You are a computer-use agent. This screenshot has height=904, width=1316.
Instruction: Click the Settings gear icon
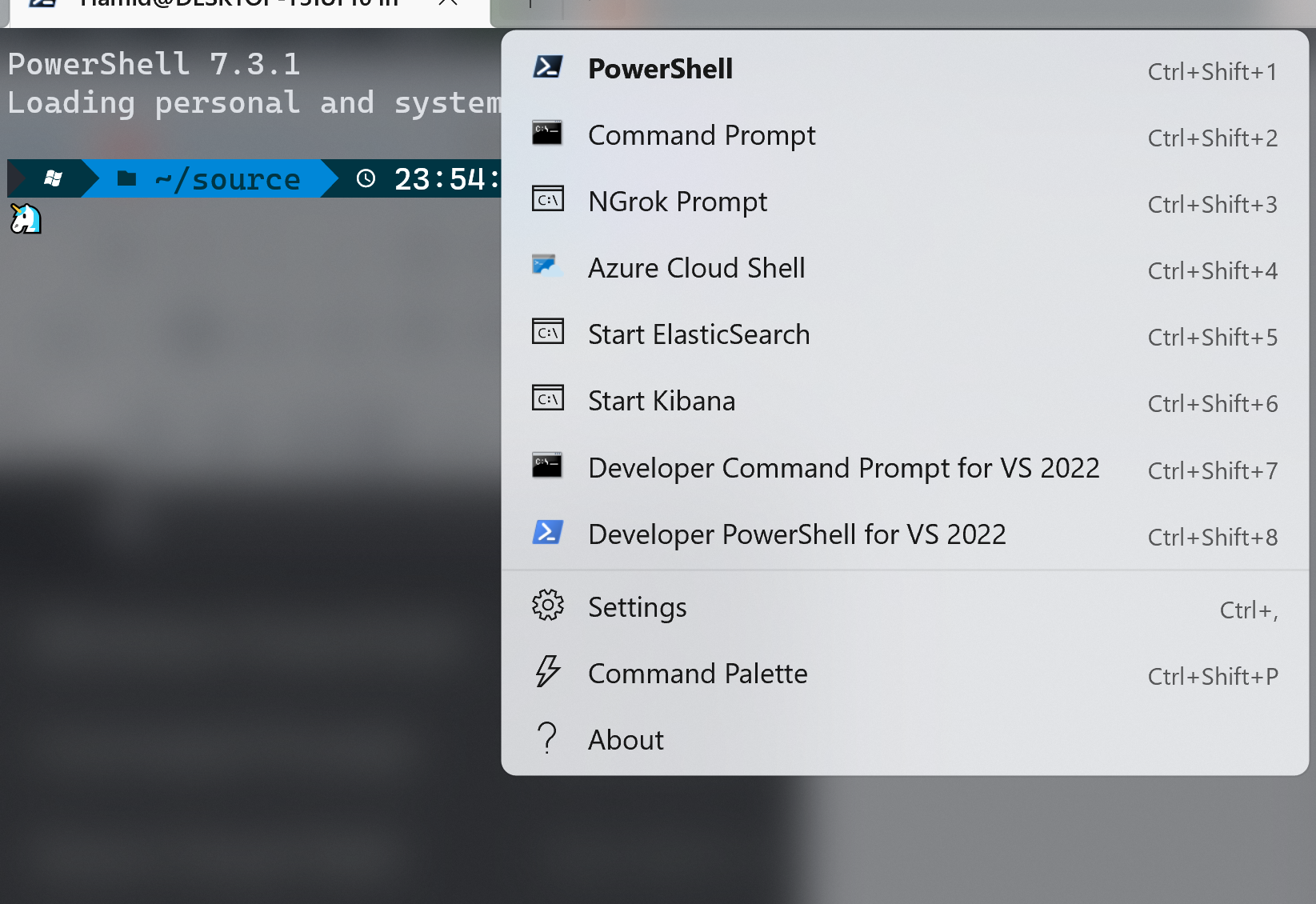coord(547,606)
